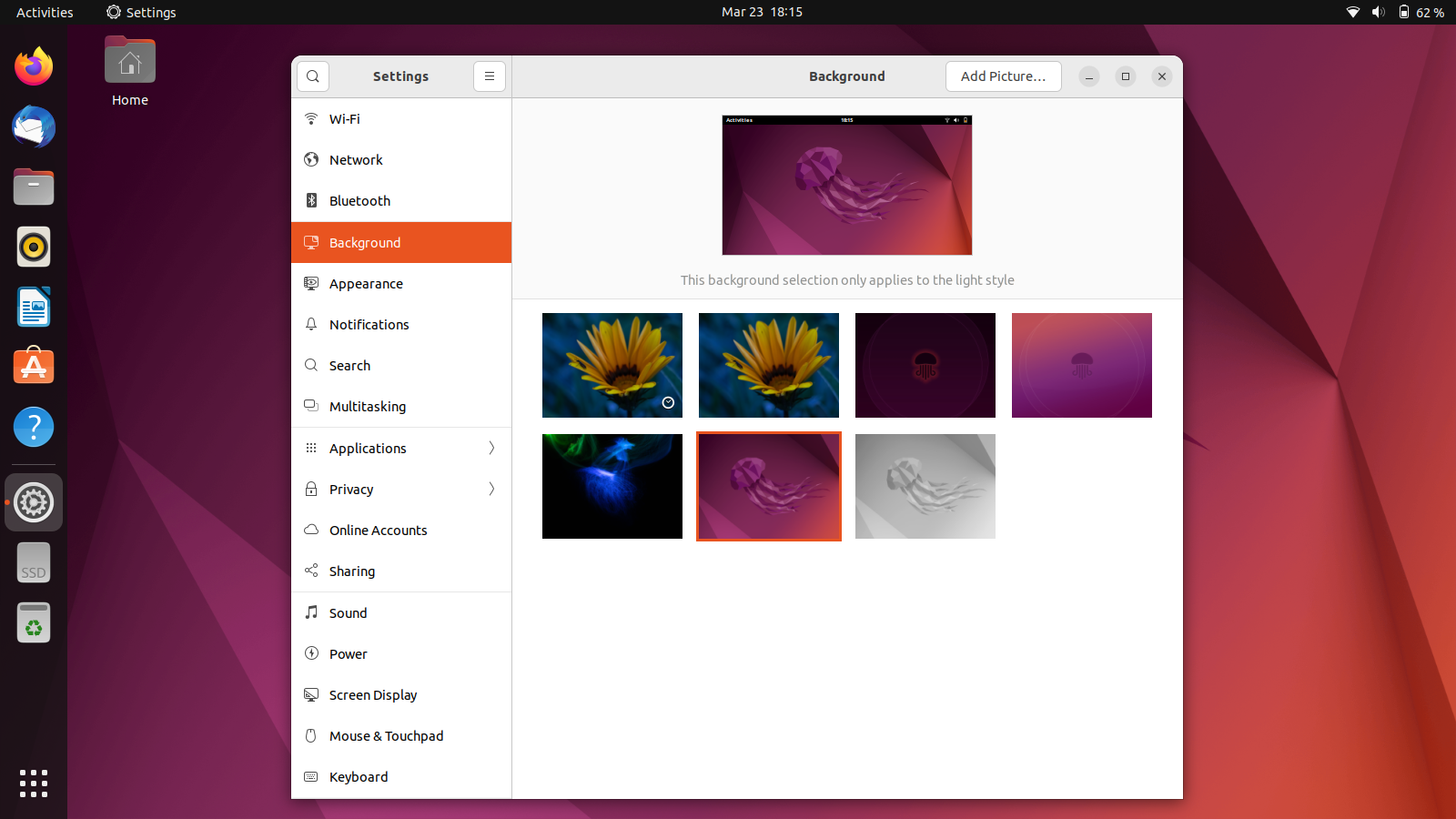Expand the Applications settings submenu chevron

[x=491, y=448]
